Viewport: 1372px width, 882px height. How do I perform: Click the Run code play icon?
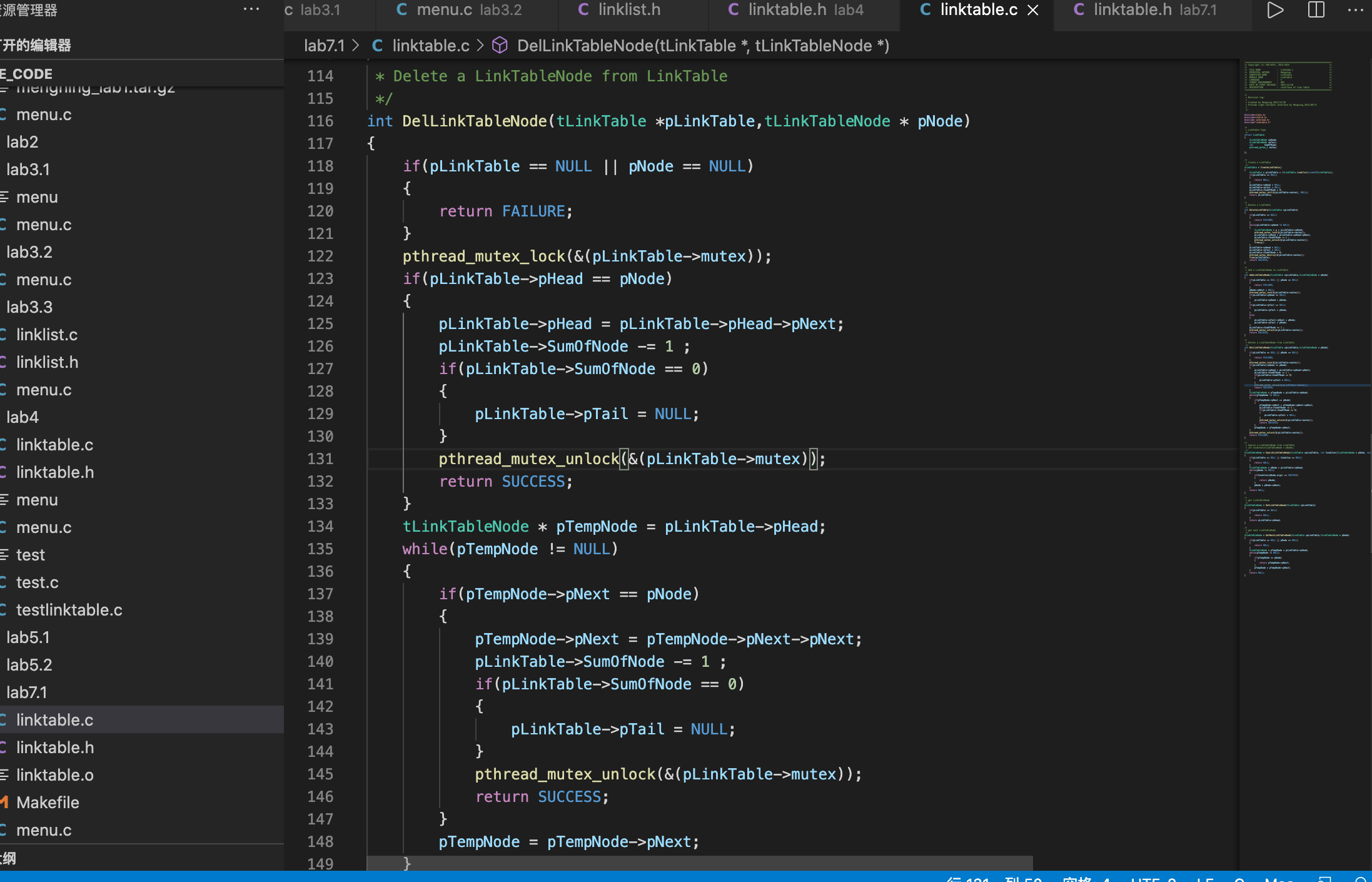pyautogui.click(x=1274, y=11)
